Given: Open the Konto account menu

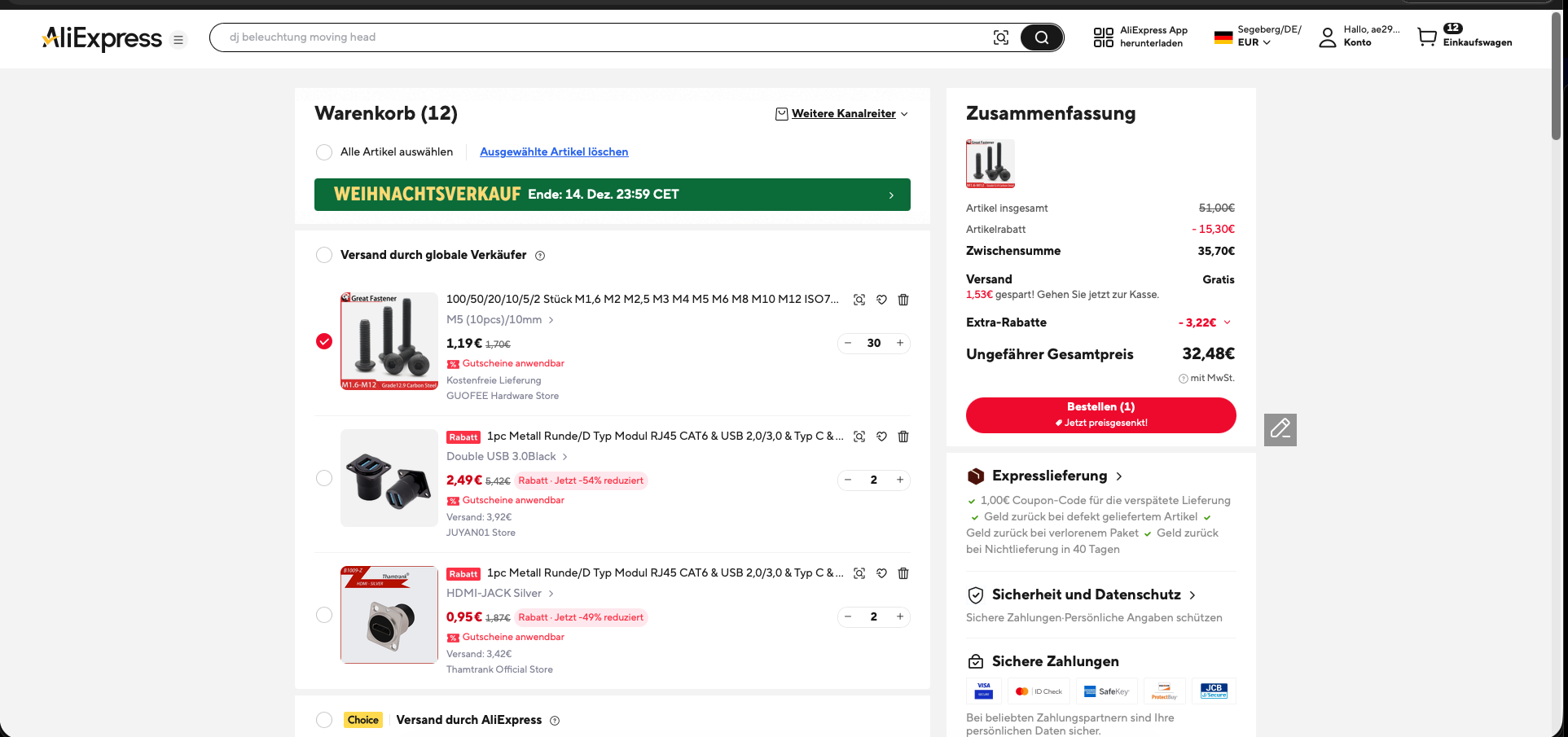Looking at the screenshot, I should tap(1358, 37).
